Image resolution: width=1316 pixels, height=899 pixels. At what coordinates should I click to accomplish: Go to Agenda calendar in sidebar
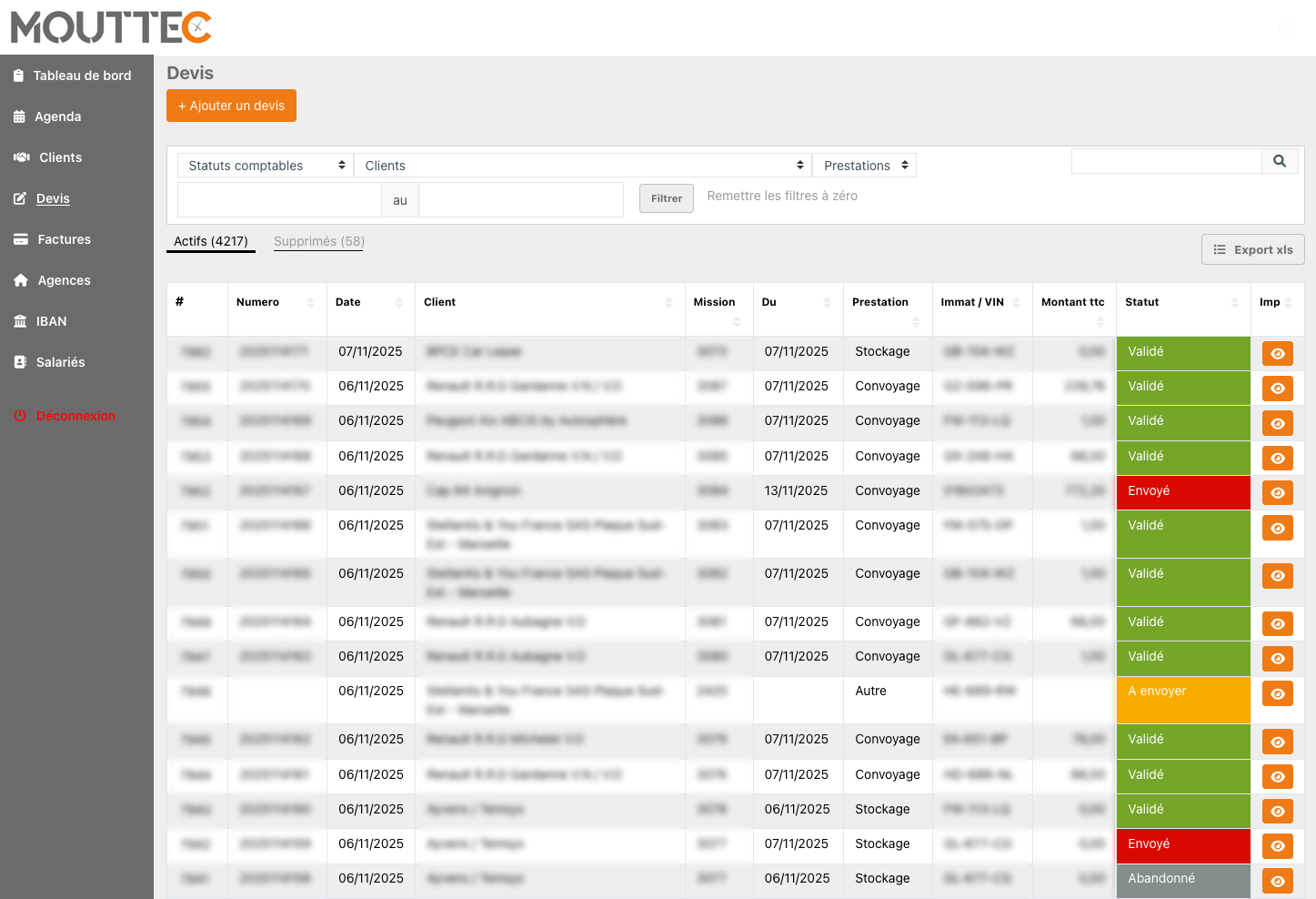57,116
